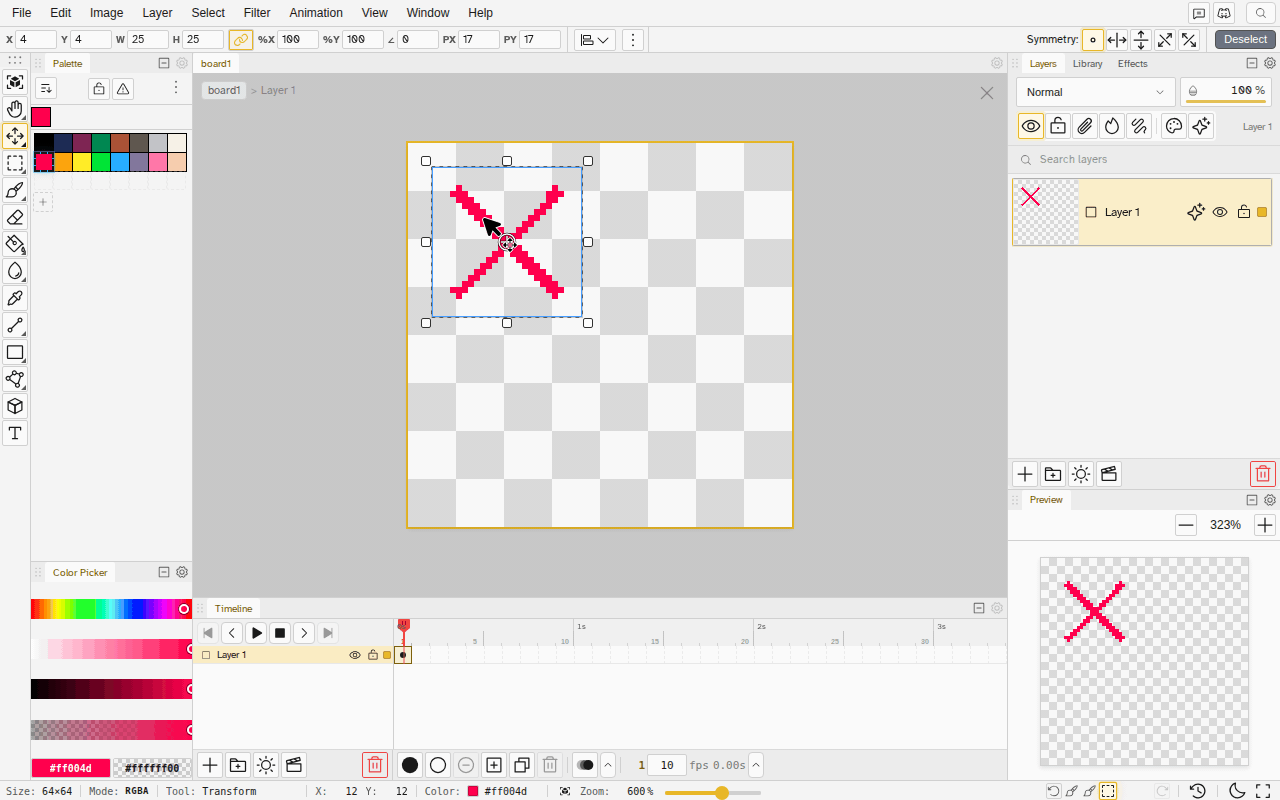Image resolution: width=1280 pixels, height=800 pixels.
Task: Select the rectangle shape tool
Action: [15, 352]
